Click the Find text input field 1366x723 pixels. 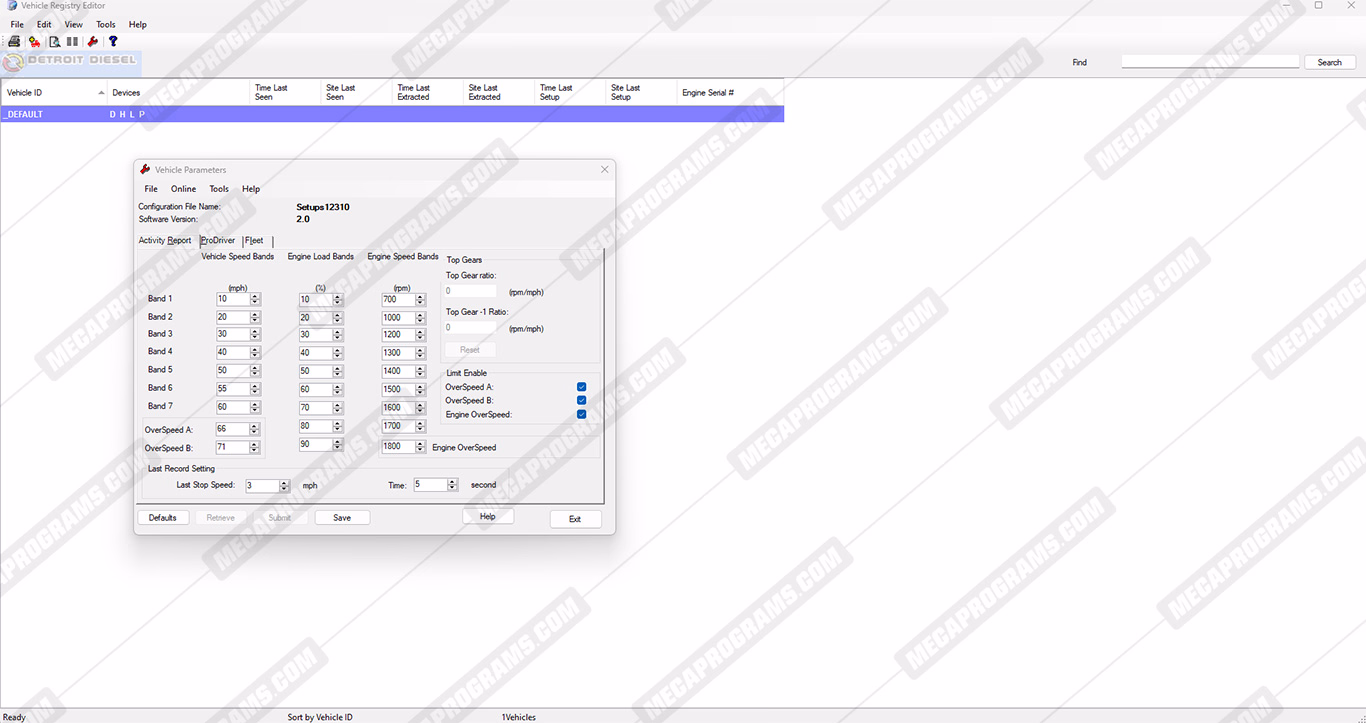pos(1210,62)
